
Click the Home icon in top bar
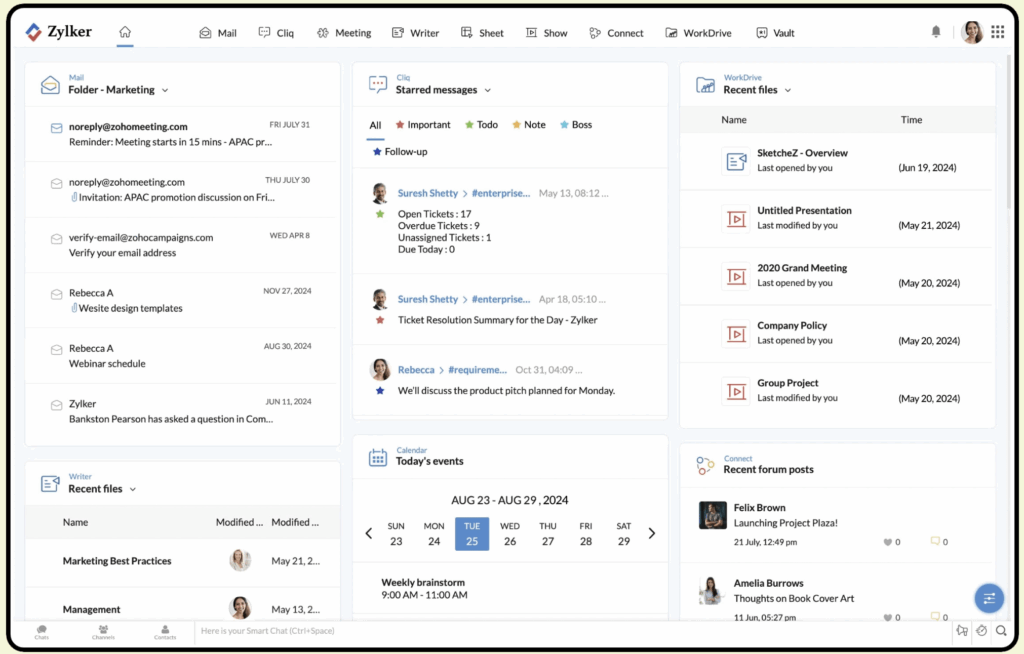tap(125, 32)
